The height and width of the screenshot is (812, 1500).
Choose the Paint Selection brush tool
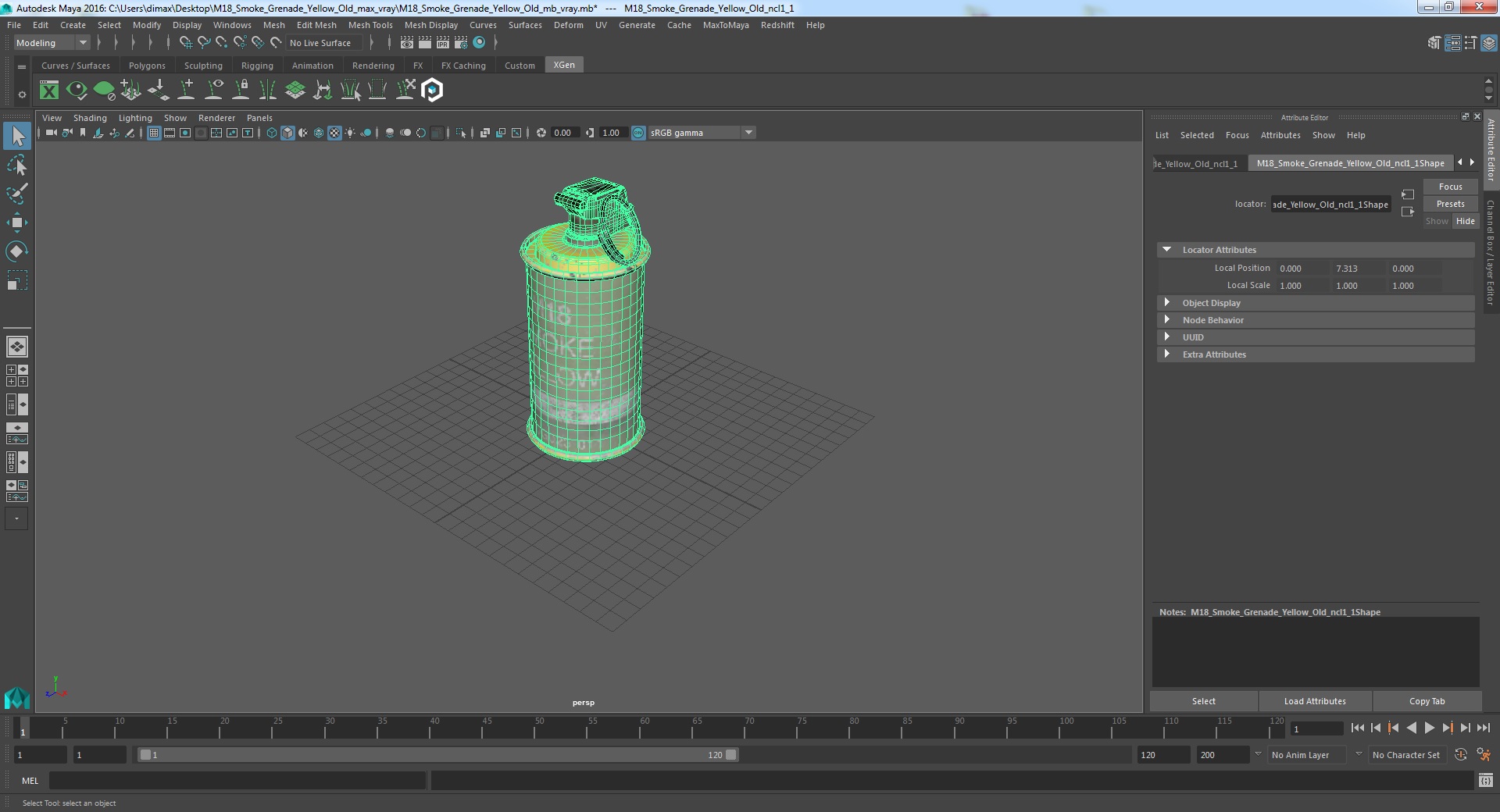(x=17, y=194)
